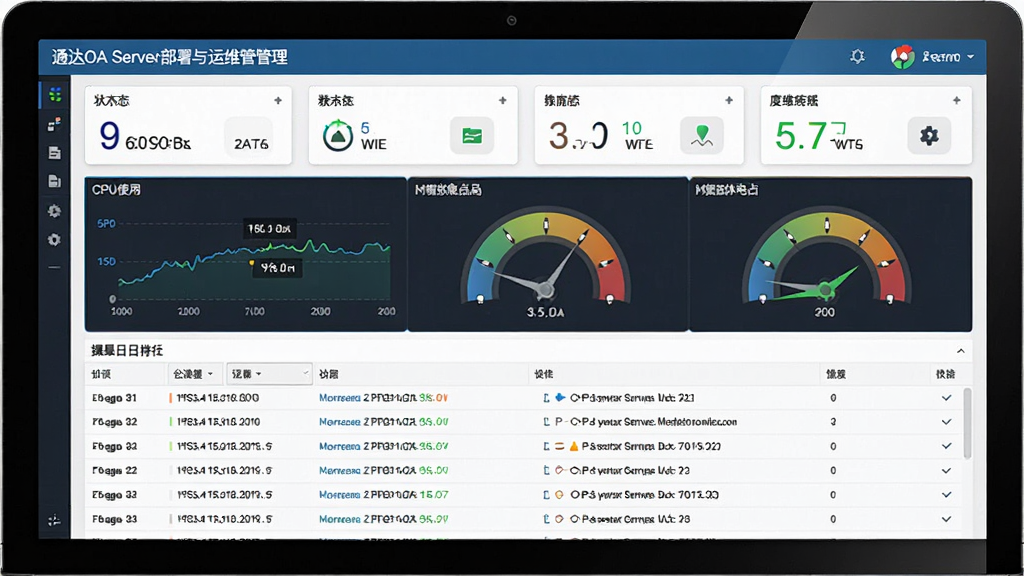Open the "Morreera" link in the 15.07 row
The height and width of the screenshot is (576, 1024).
340,495
